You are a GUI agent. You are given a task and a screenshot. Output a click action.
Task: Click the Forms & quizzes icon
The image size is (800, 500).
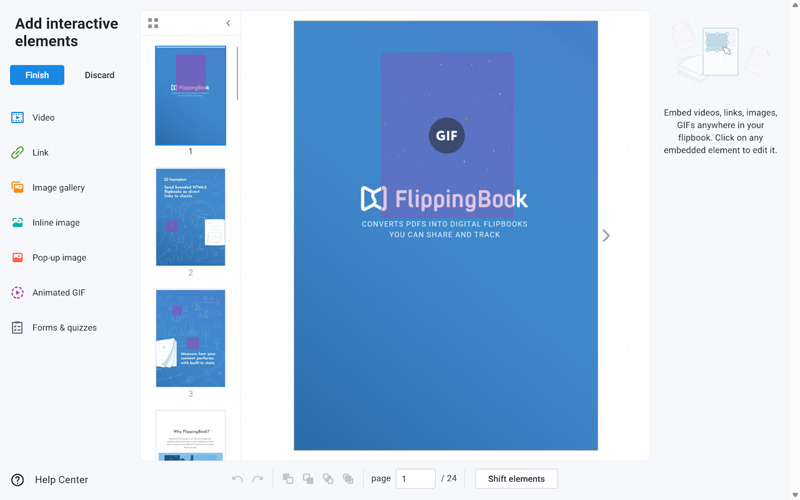(17, 328)
